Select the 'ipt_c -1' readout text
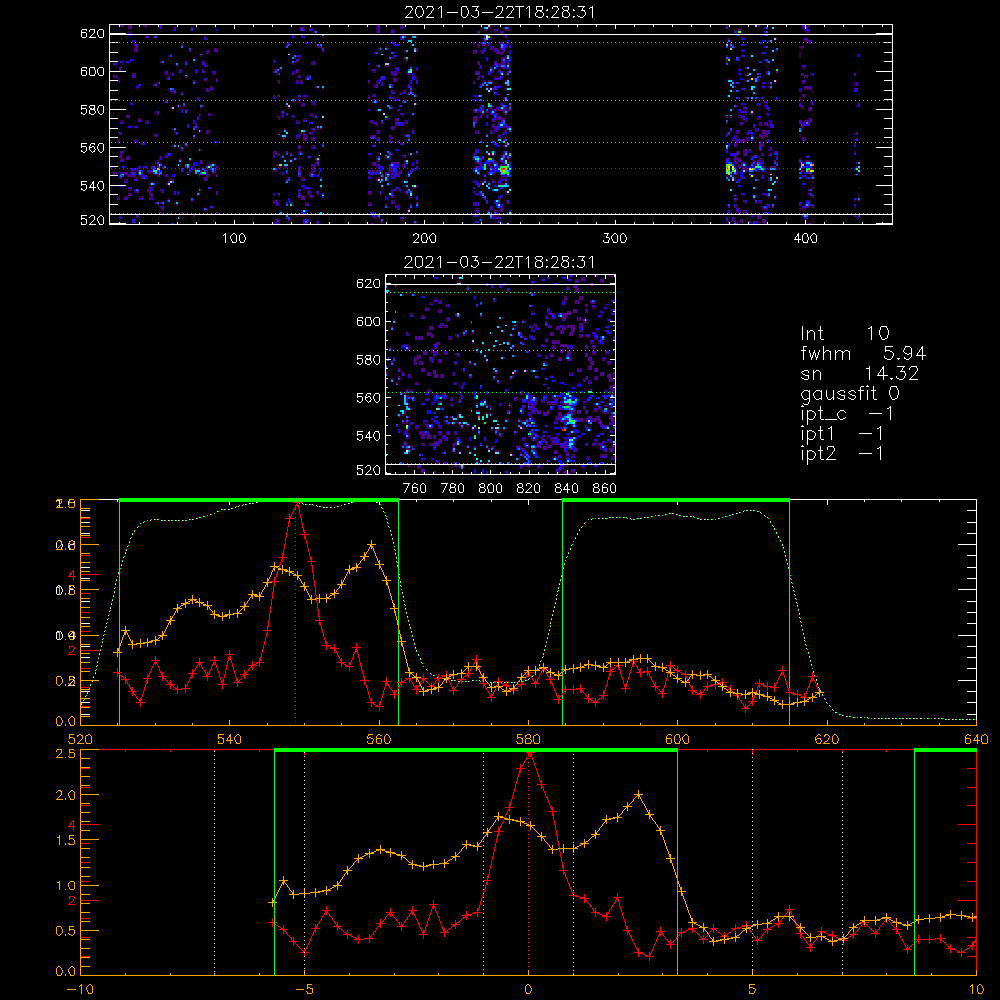Viewport: 1000px width, 1000px height. pos(847,414)
